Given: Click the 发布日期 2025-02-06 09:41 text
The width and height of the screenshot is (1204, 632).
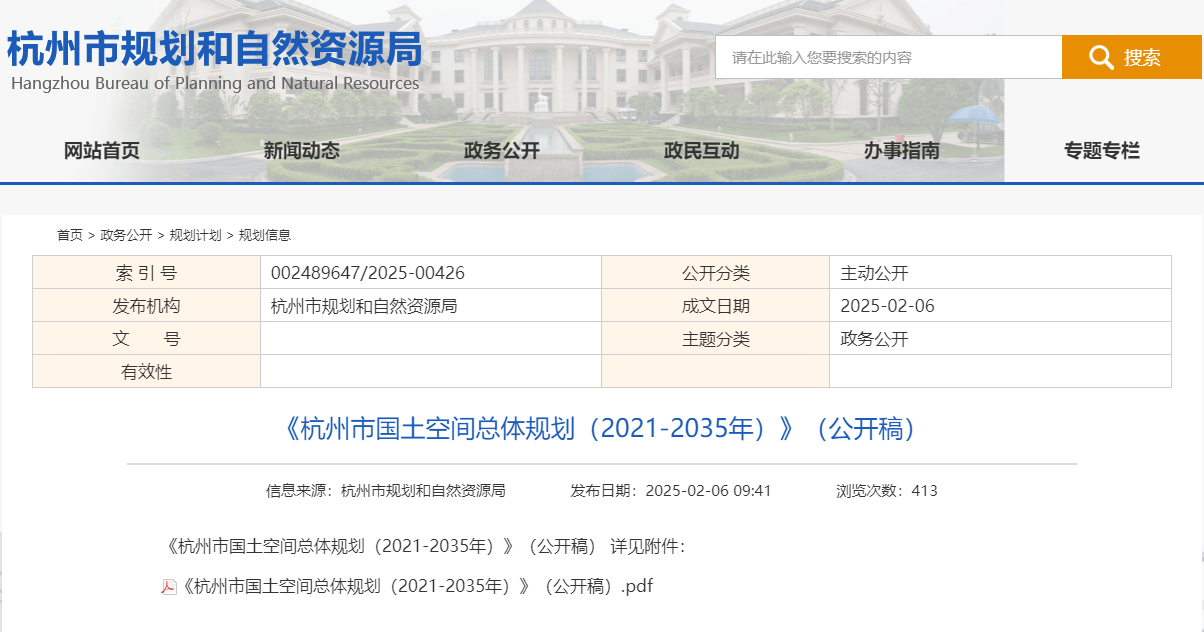Looking at the screenshot, I should click(671, 491).
